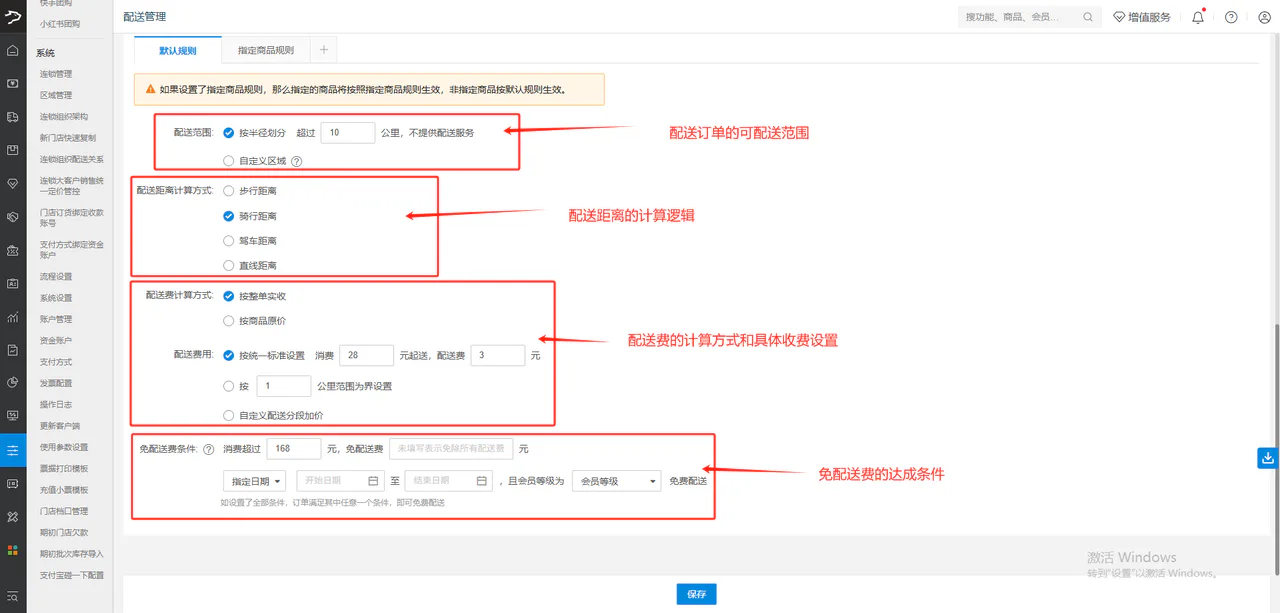Click the 未填写表示免除所有配送费 field
Screen dimensions: 1280x613
tap(451, 449)
